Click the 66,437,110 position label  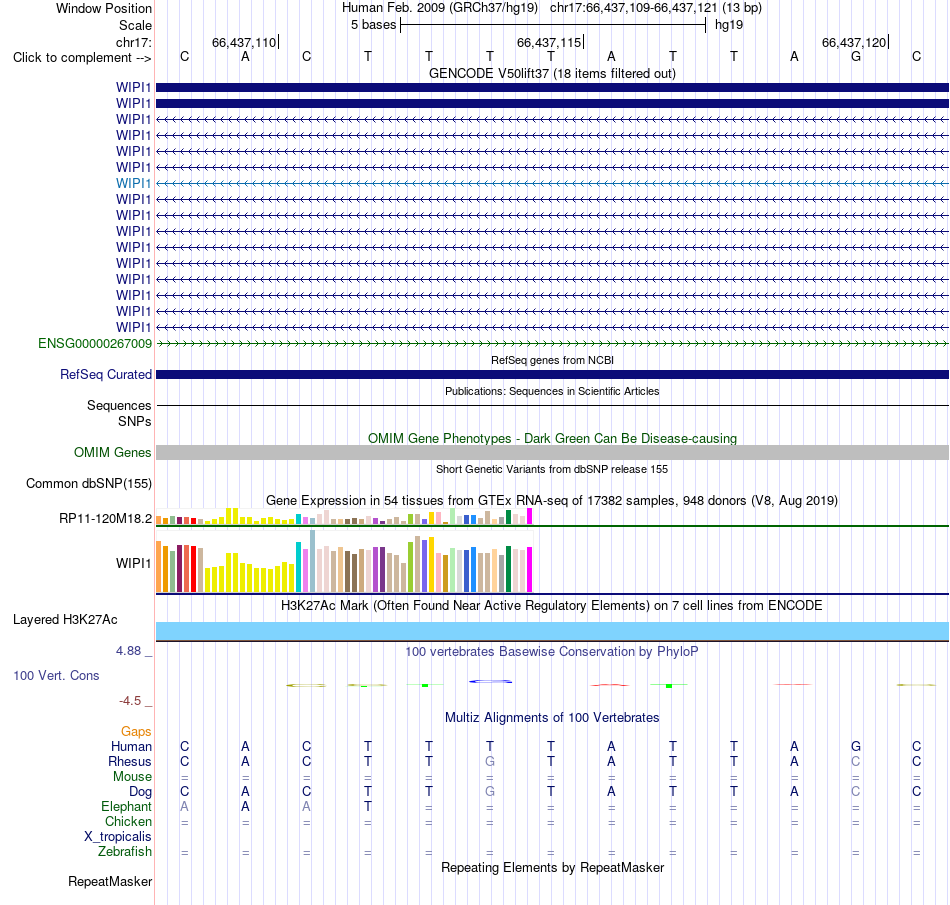244,42
